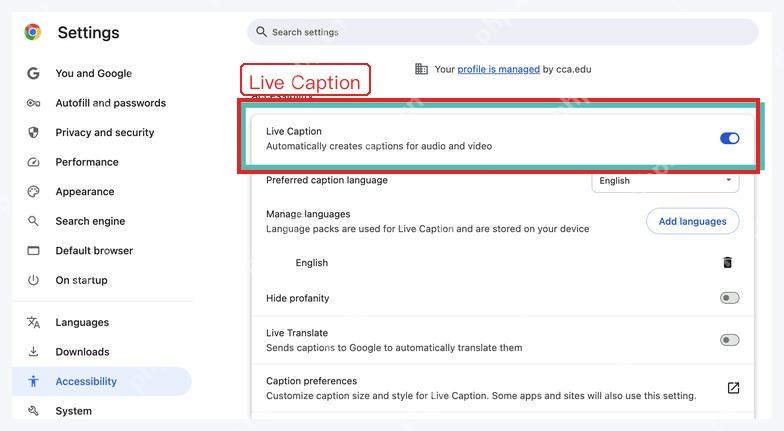The width and height of the screenshot is (784, 431).
Task: Click the Settings page title
Action: point(88,32)
